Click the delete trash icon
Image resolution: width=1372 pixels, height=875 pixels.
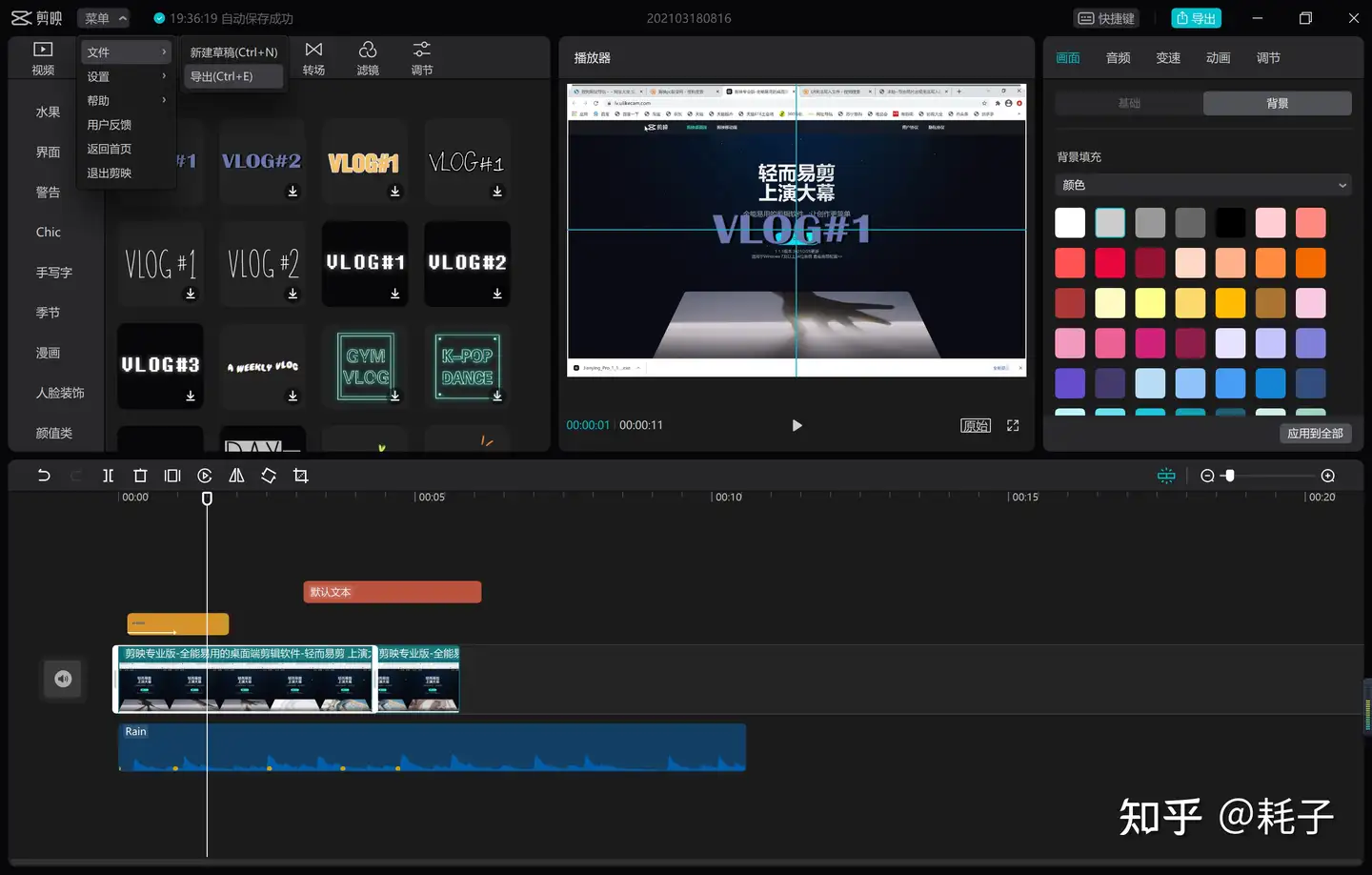click(140, 476)
